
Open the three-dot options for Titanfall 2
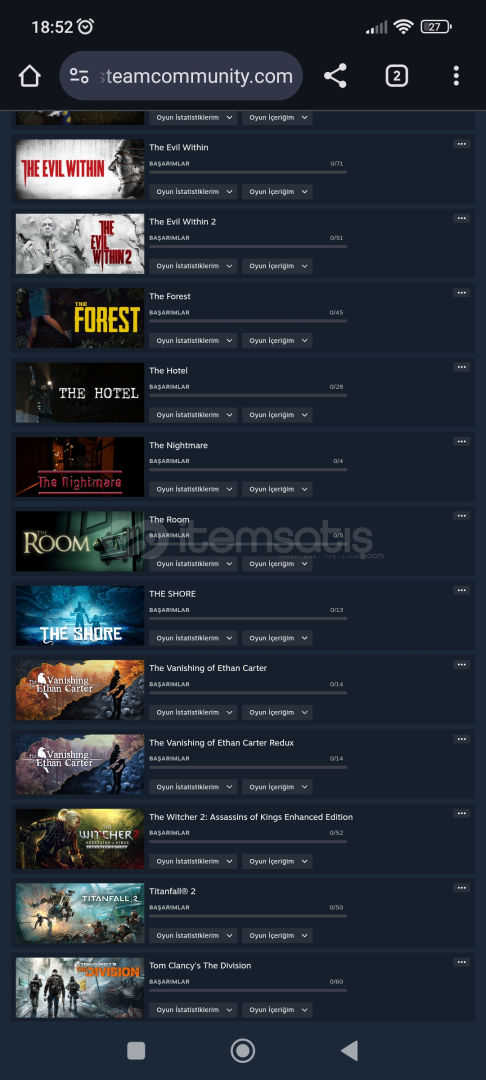coord(461,888)
